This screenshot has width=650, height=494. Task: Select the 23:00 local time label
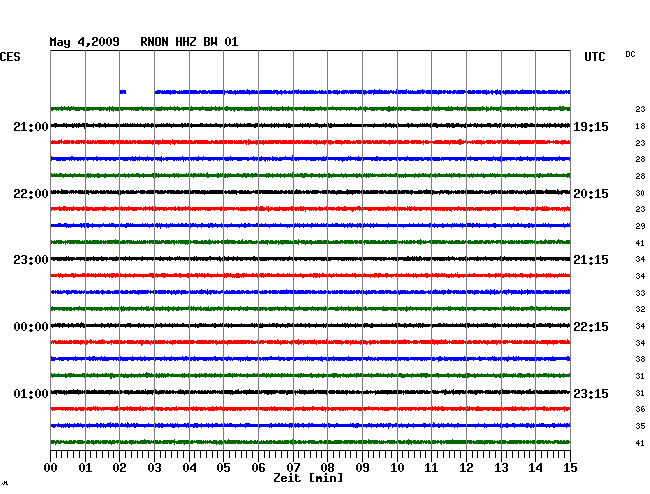[x=31, y=260]
